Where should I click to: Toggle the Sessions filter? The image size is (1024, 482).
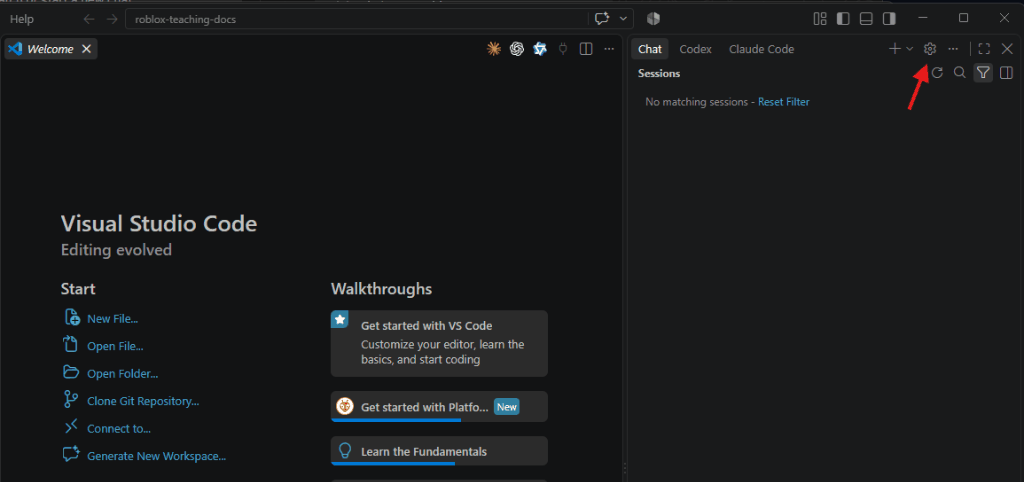(984, 72)
